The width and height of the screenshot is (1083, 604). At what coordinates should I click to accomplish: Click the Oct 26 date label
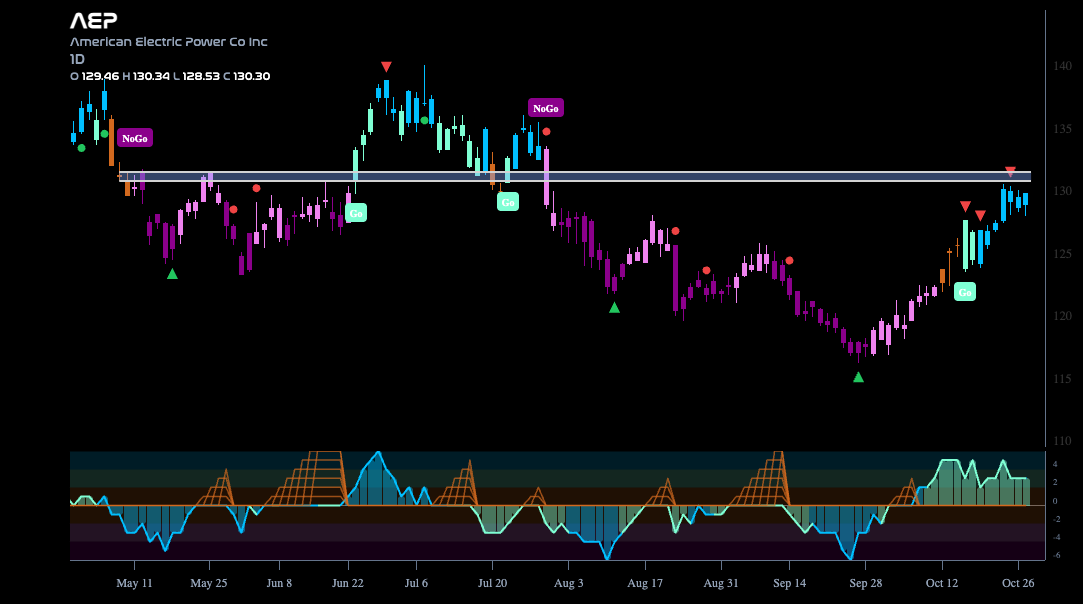pyautogui.click(x=1018, y=583)
